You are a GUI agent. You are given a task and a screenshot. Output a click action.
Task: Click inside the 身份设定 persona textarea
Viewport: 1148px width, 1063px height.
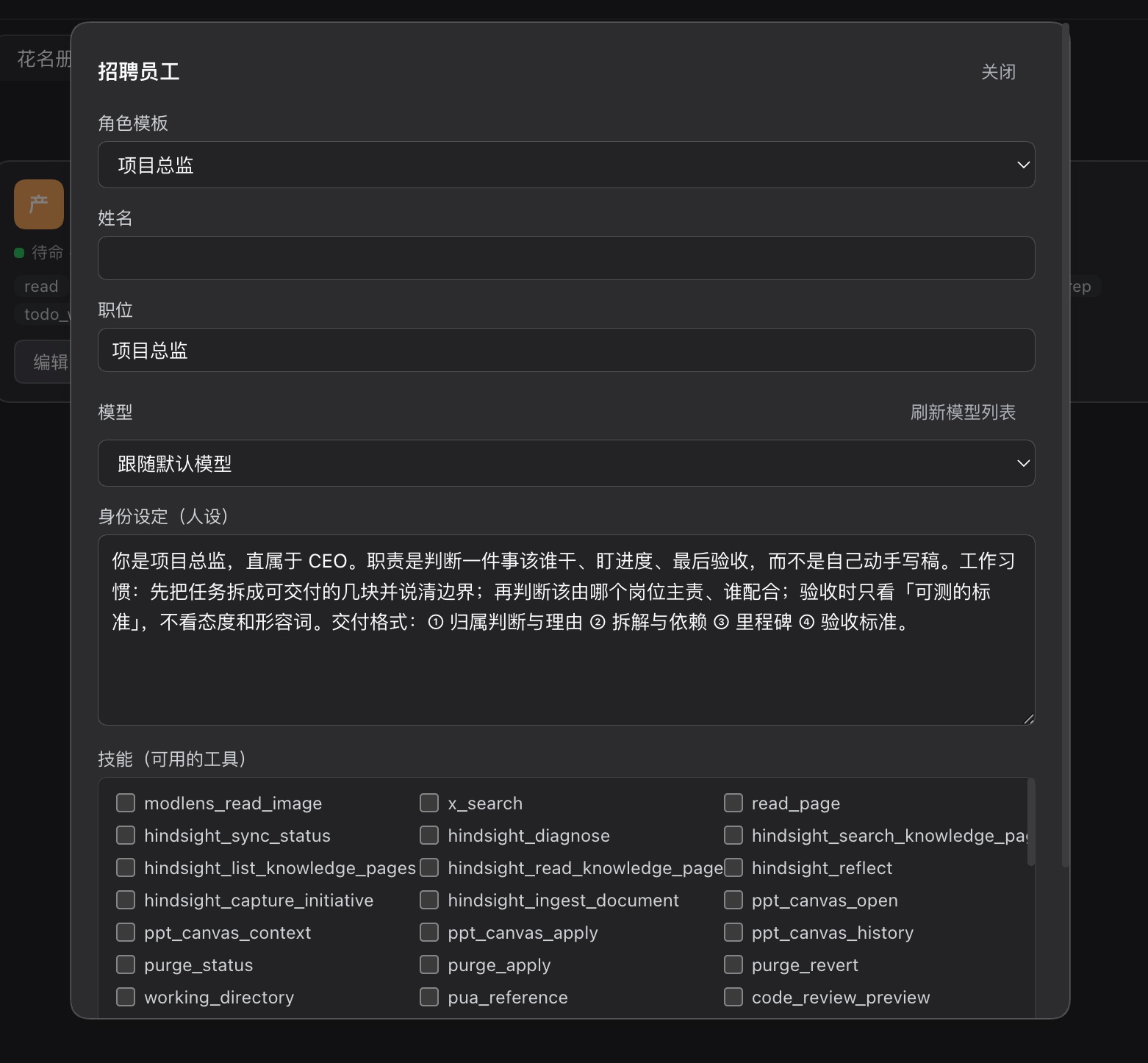[566, 630]
